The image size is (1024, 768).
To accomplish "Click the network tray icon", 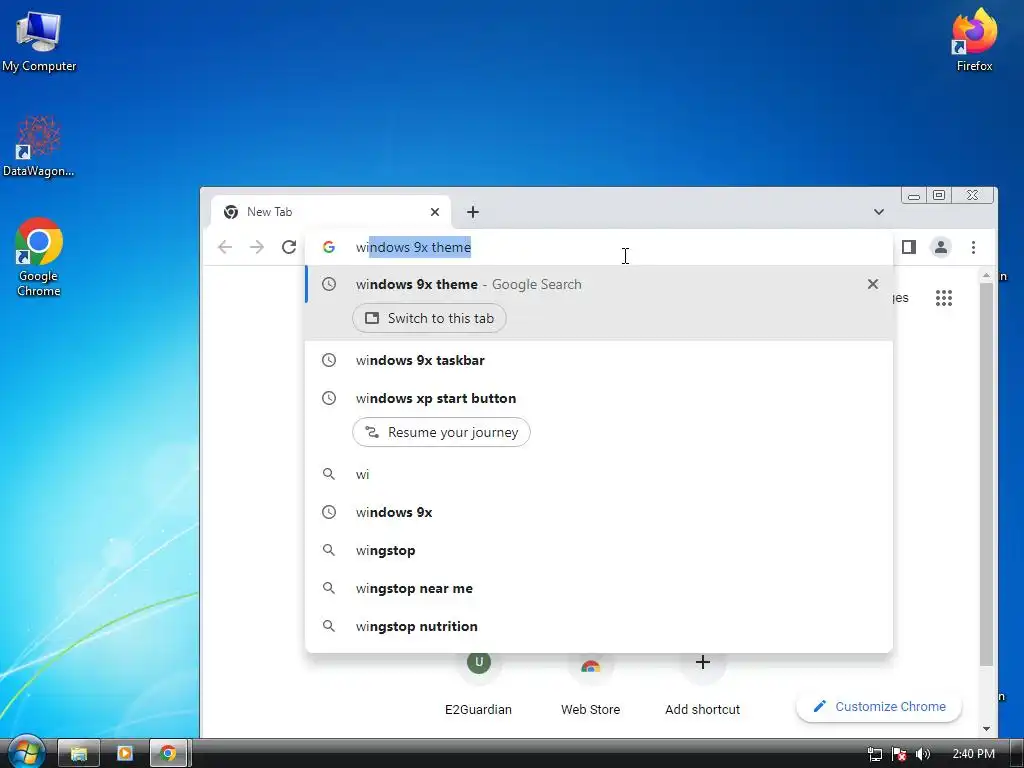I will pyautogui.click(x=874, y=754).
